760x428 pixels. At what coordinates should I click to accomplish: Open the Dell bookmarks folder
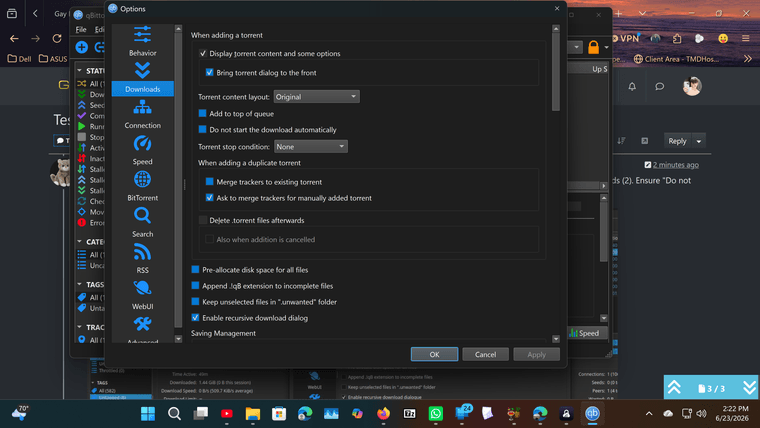point(19,59)
